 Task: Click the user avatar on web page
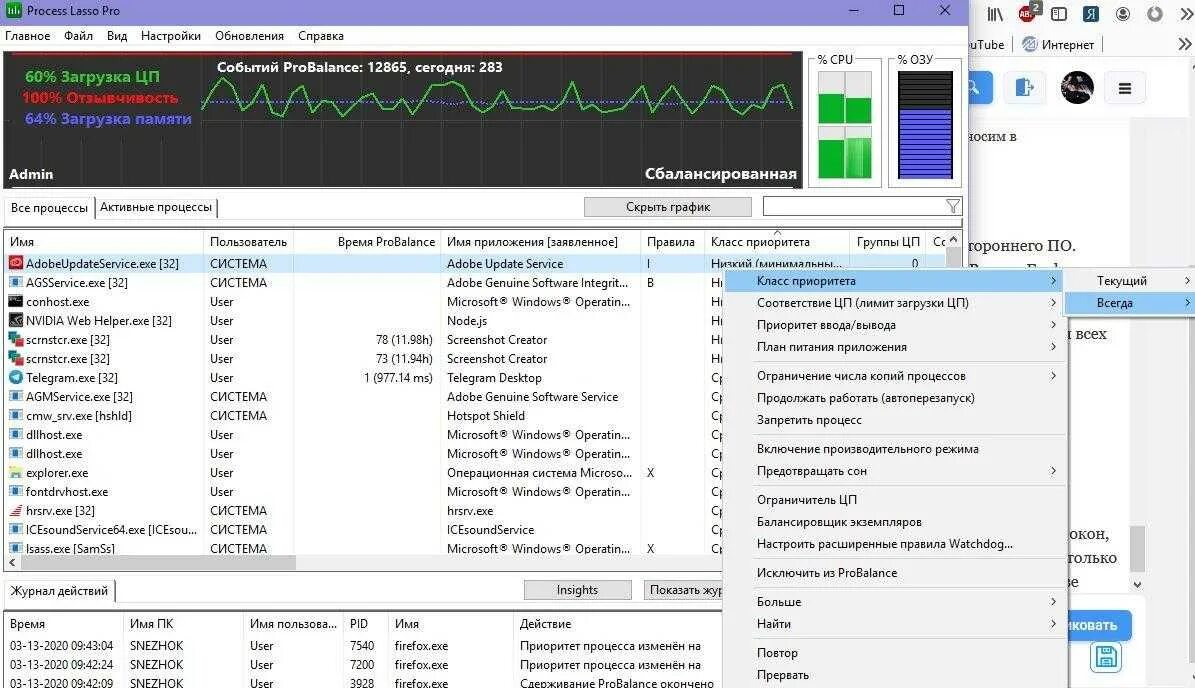1077,88
